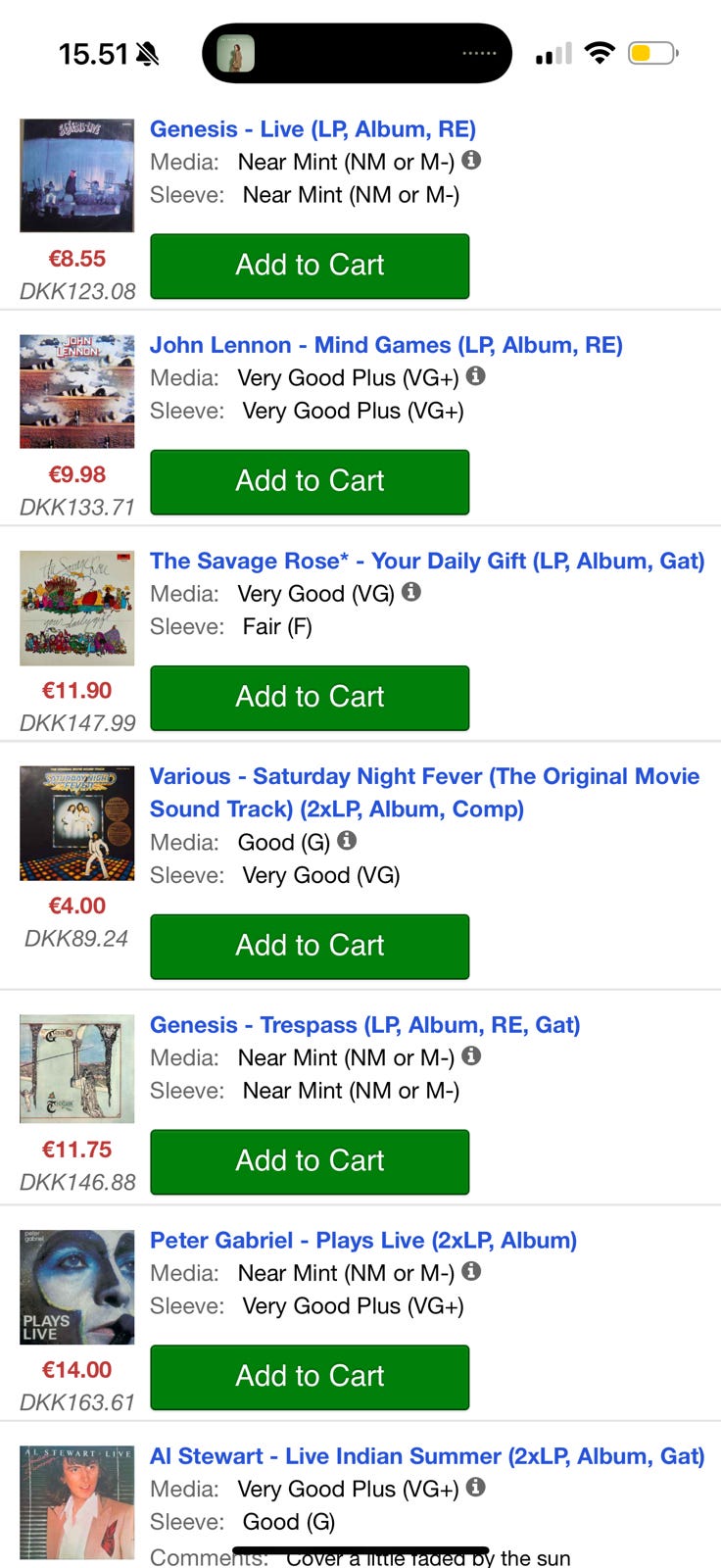Image resolution: width=721 pixels, height=1568 pixels.
Task: Open Al Stewart Live Indian Summer link
Action: (x=426, y=1456)
